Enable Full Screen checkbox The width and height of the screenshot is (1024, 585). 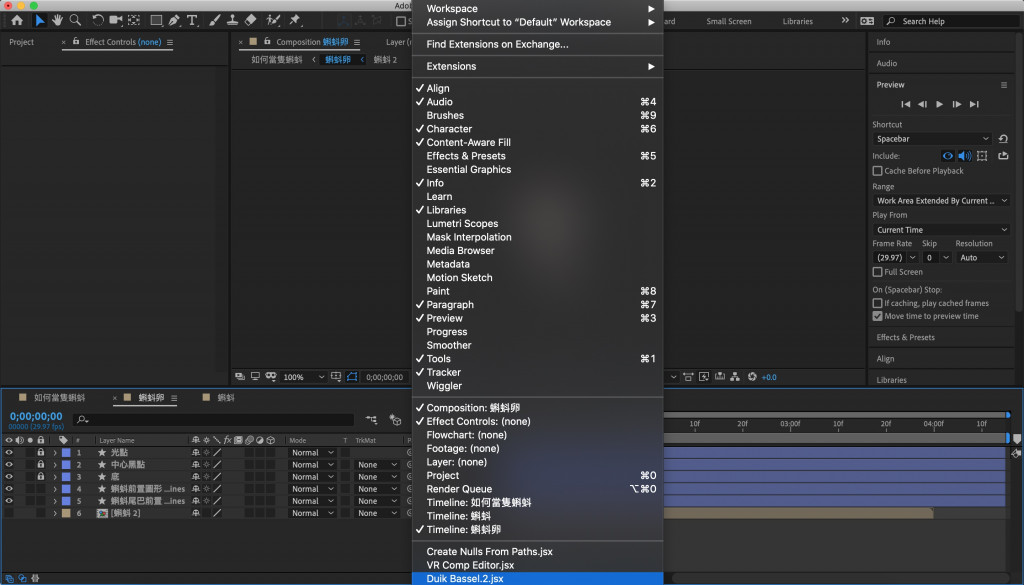click(x=877, y=272)
